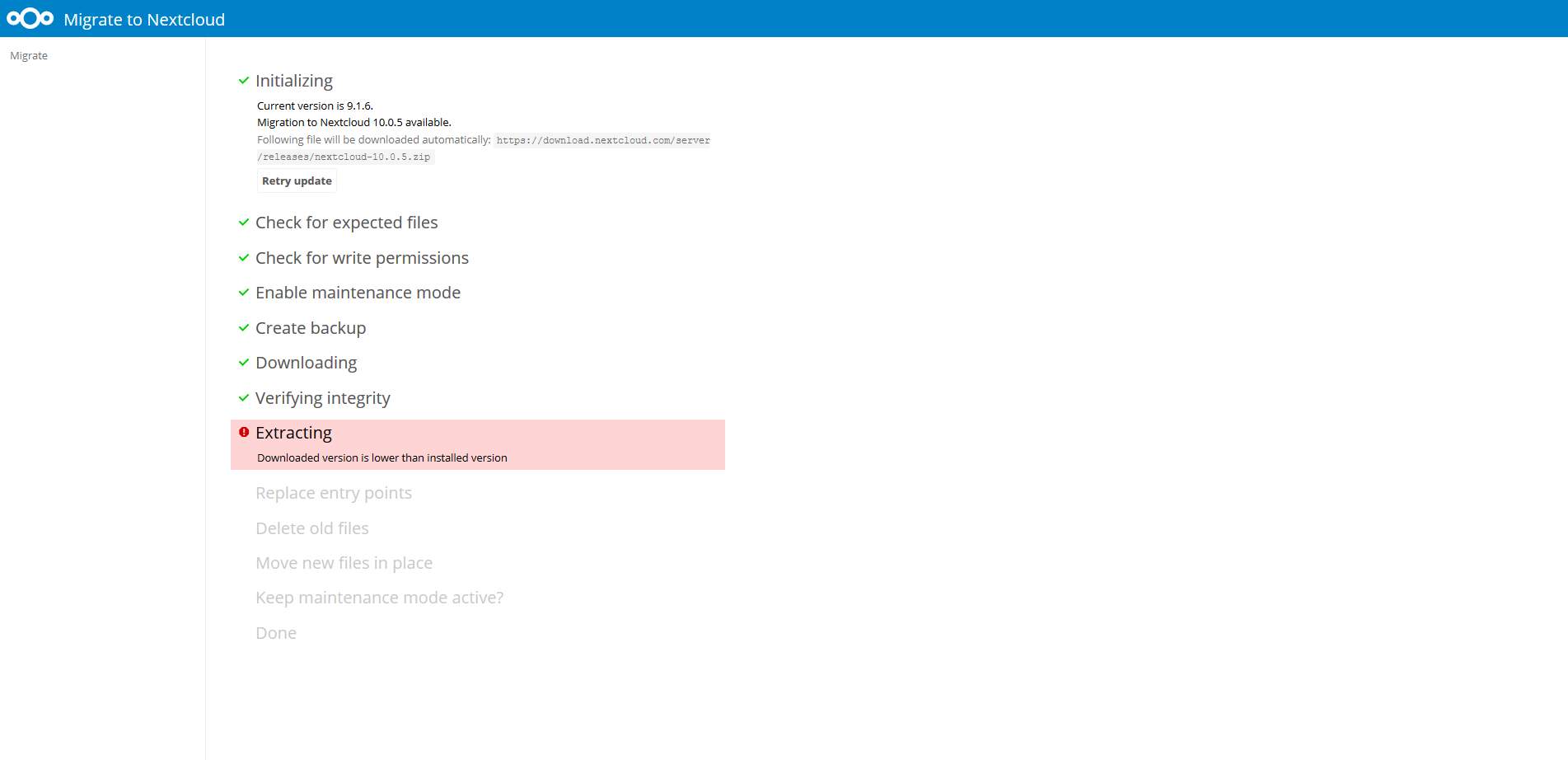This screenshot has height=760, width=1568.
Task: Click the greyed 'Done' step
Action: [276, 633]
